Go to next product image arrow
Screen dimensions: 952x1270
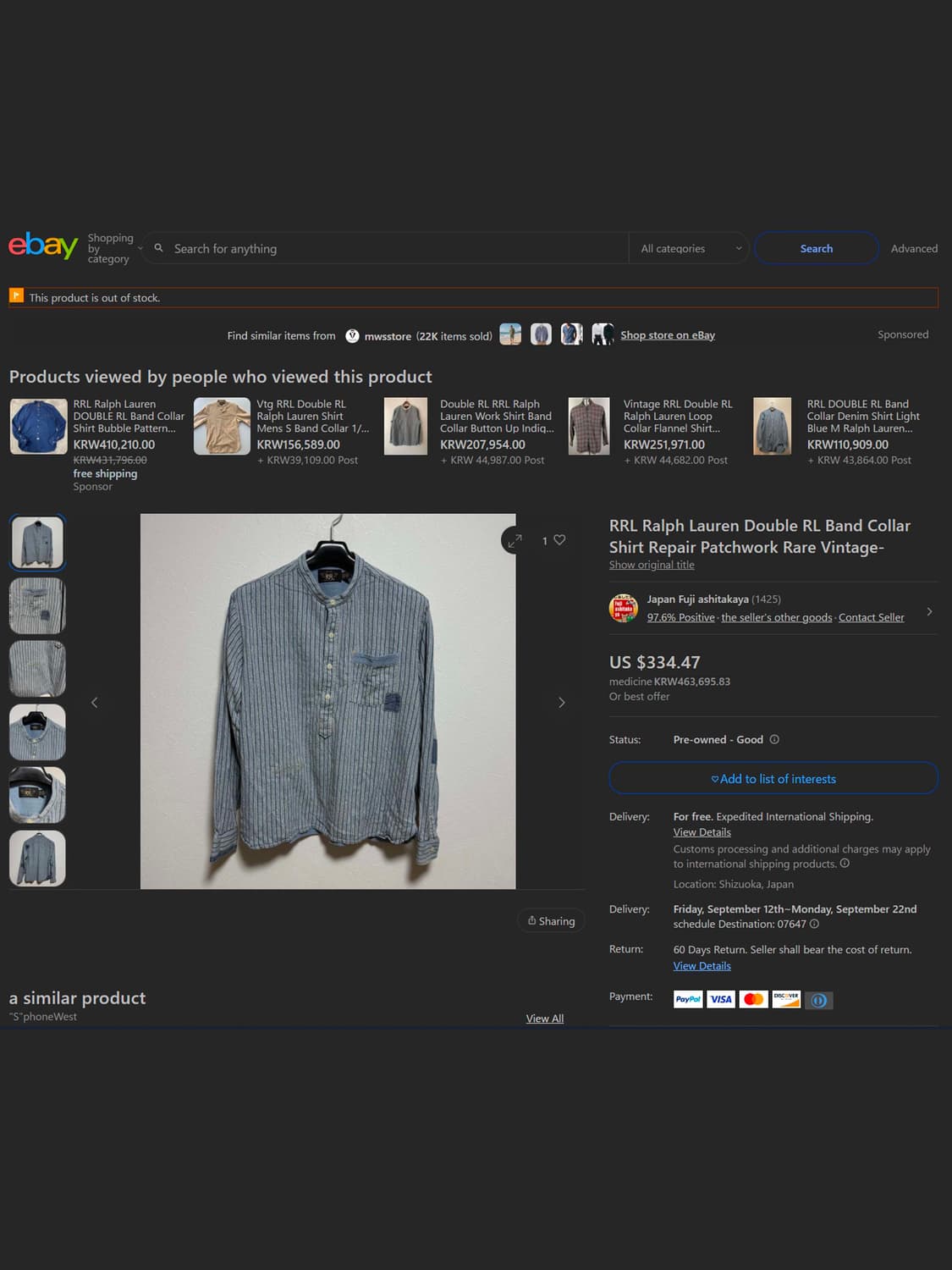point(561,702)
